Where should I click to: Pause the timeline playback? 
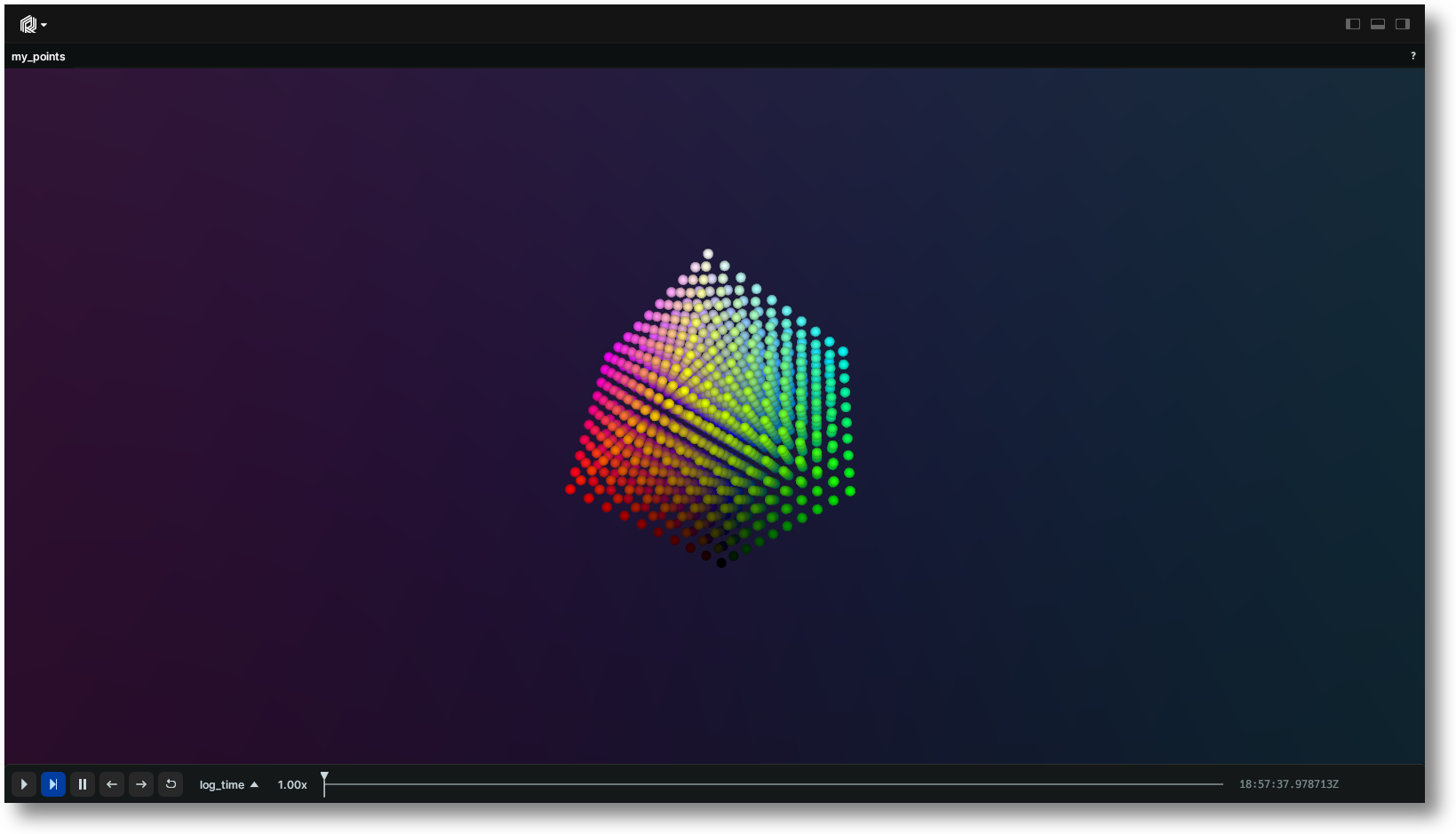point(83,784)
